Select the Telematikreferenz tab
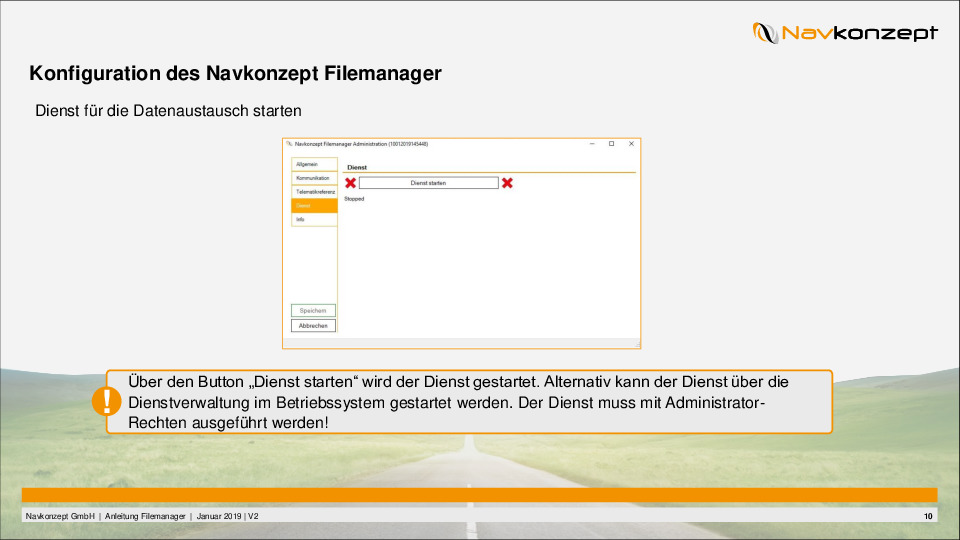This screenshot has width=960, height=540. [x=314, y=191]
